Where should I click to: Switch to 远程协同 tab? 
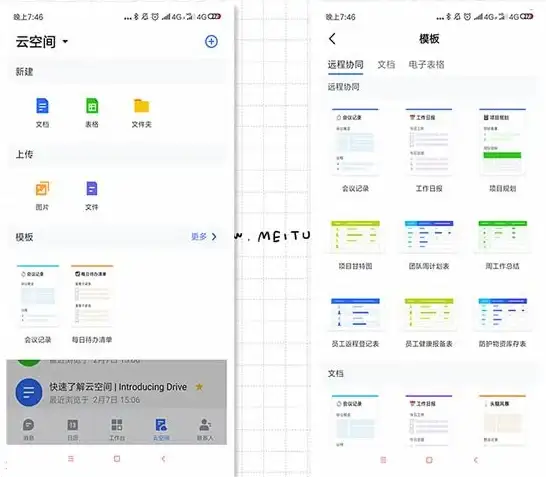click(x=345, y=65)
